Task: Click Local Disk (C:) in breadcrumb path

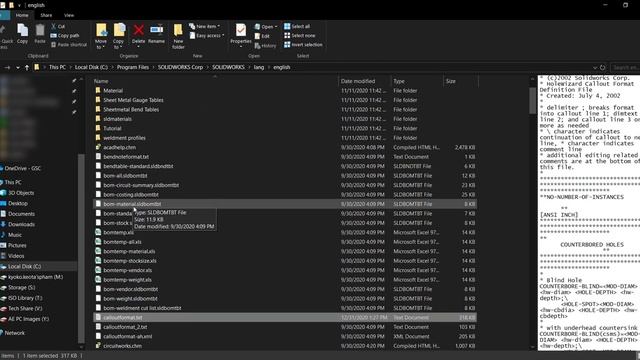Action: coord(91,67)
